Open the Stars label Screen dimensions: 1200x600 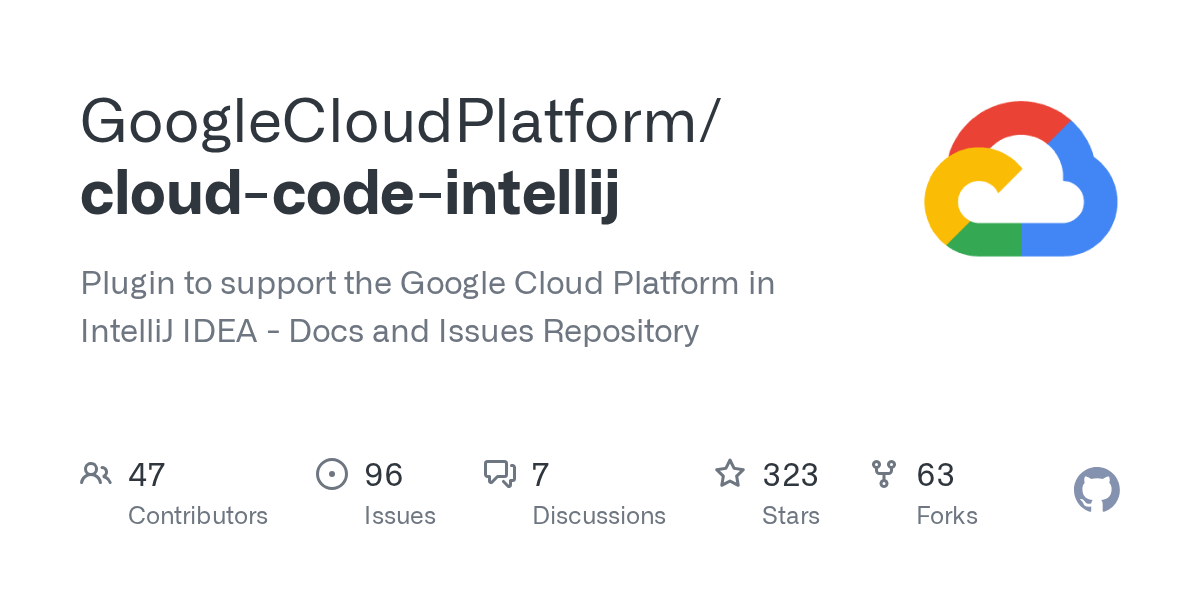click(791, 516)
